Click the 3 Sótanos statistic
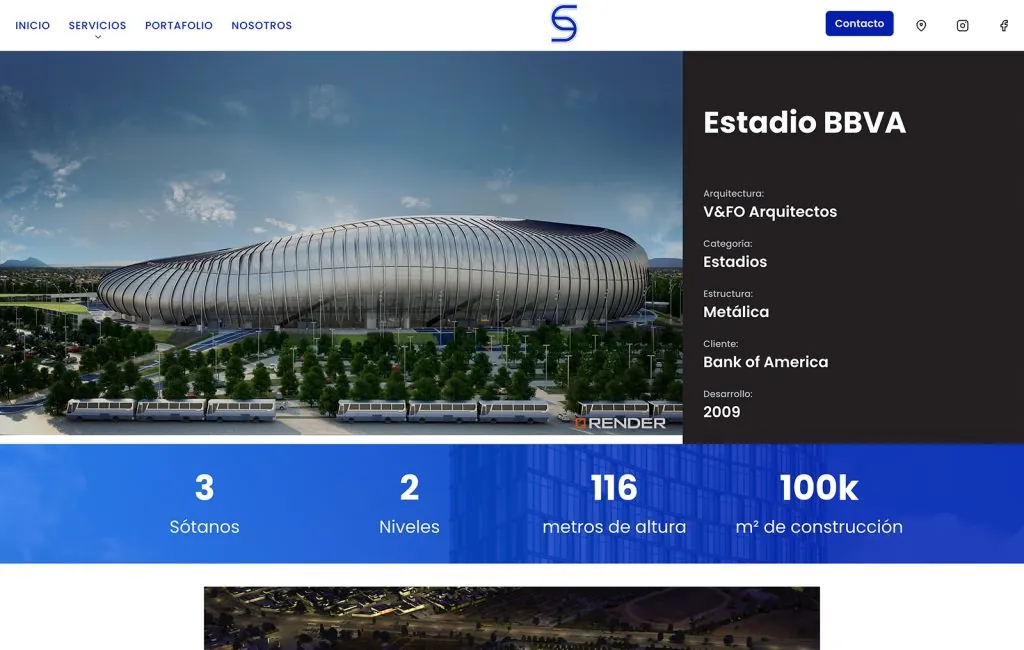Screen dimensions: 1024x650 coord(204,505)
